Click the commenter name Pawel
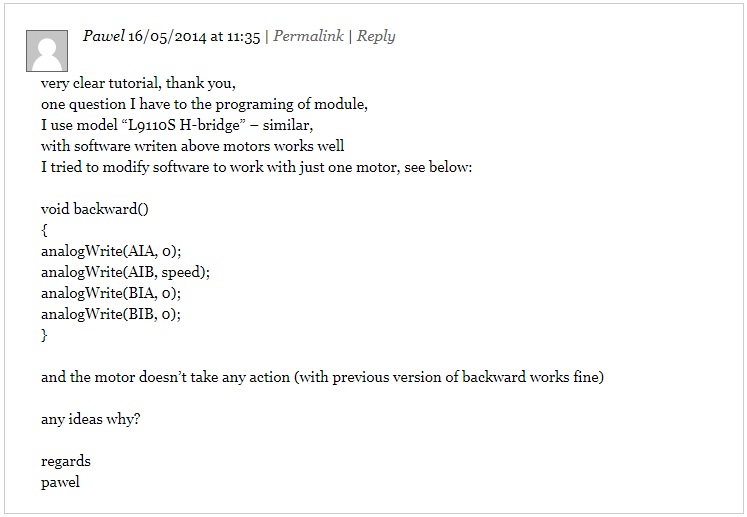 [x=104, y=36]
